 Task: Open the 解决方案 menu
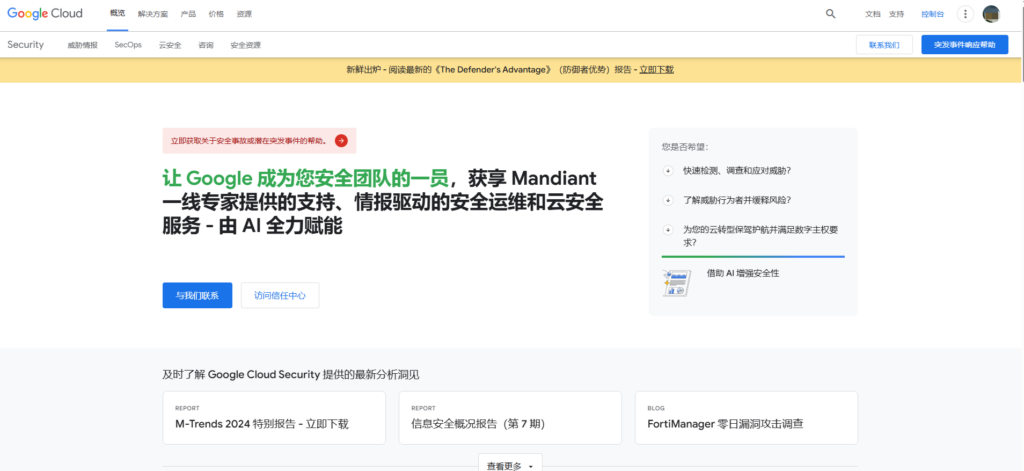point(153,14)
